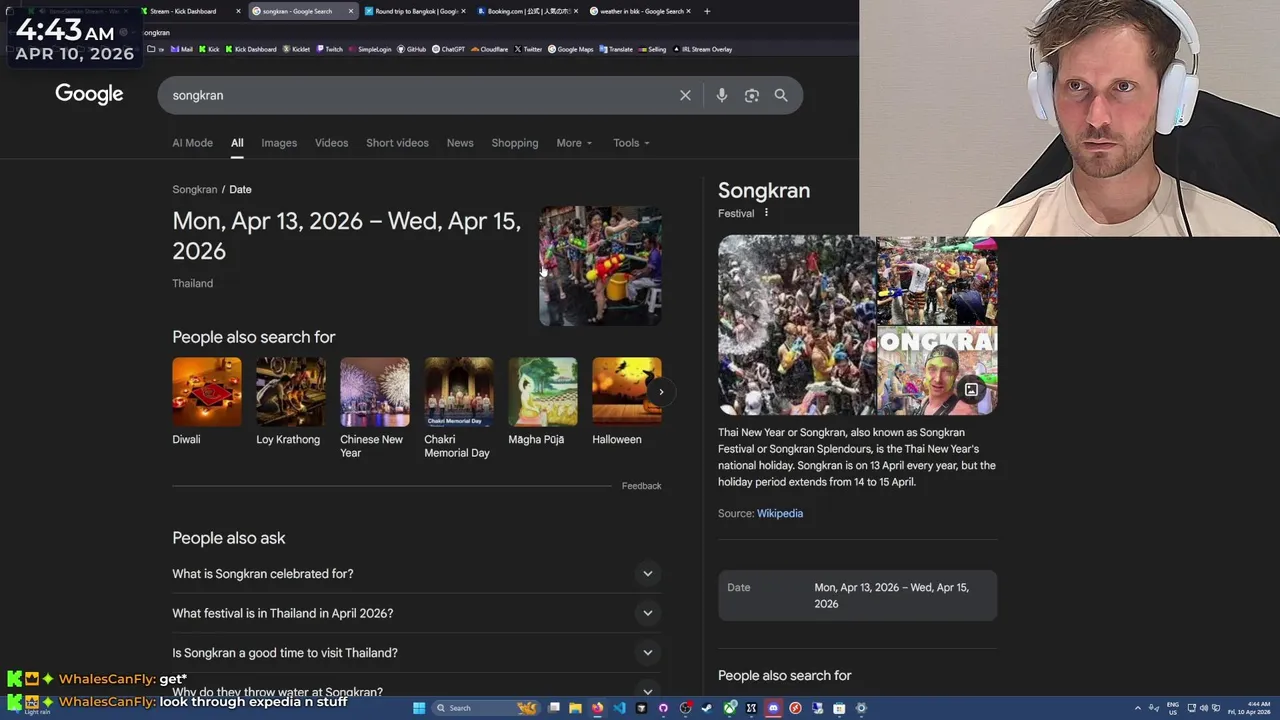Click the Songkran breadcrumb link
Image resolution: width=1280 pixels, height=720 pixels.
(194, 189)
